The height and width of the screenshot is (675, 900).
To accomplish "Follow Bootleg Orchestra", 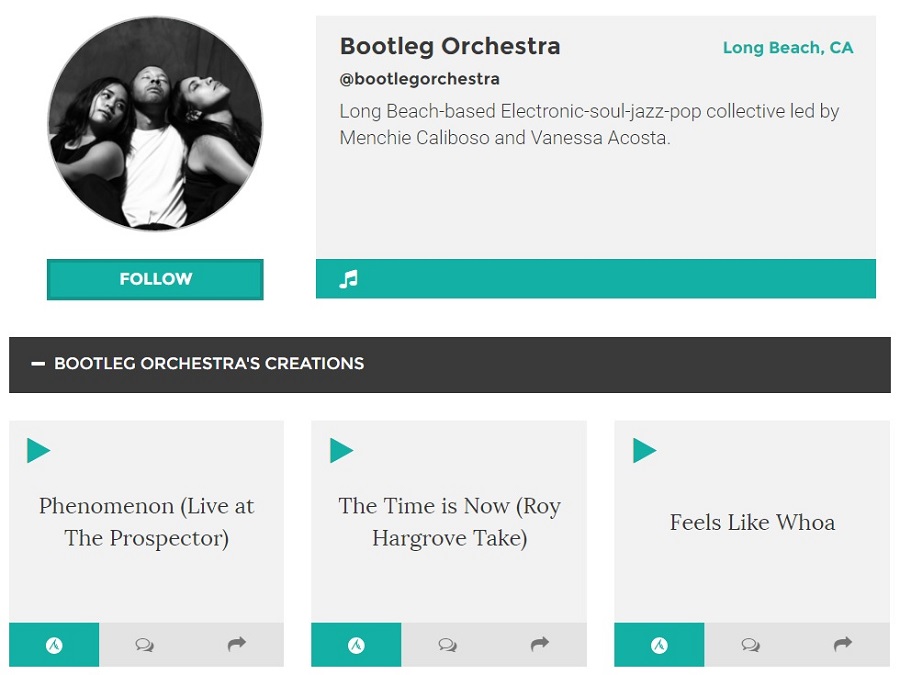I will coord(155,280).
